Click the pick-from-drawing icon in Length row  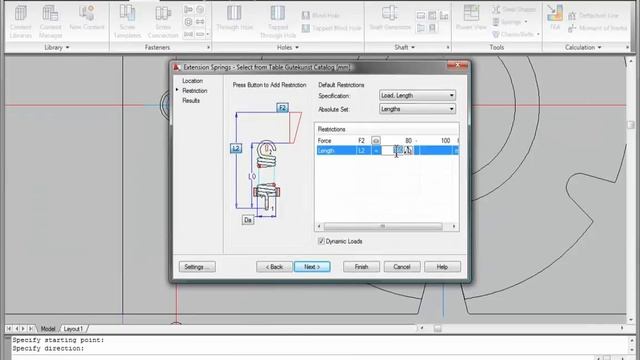tap(408, 151)
